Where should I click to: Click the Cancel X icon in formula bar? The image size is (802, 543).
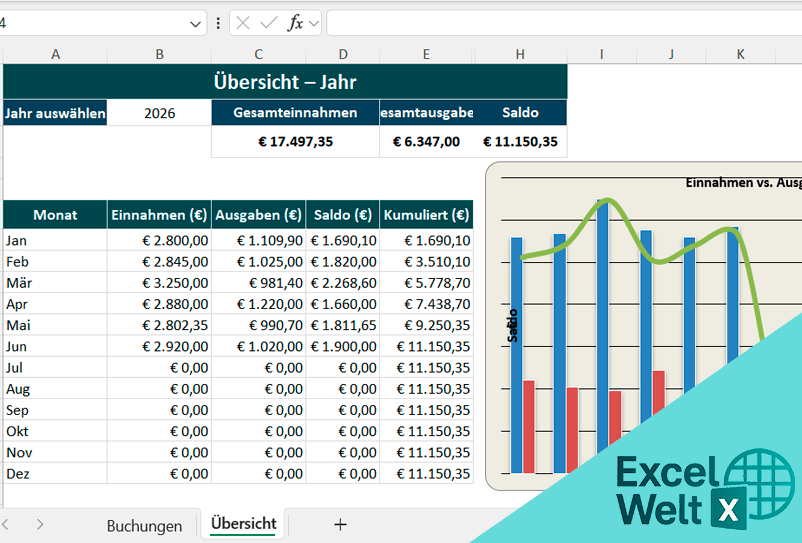tap(243, 23)
